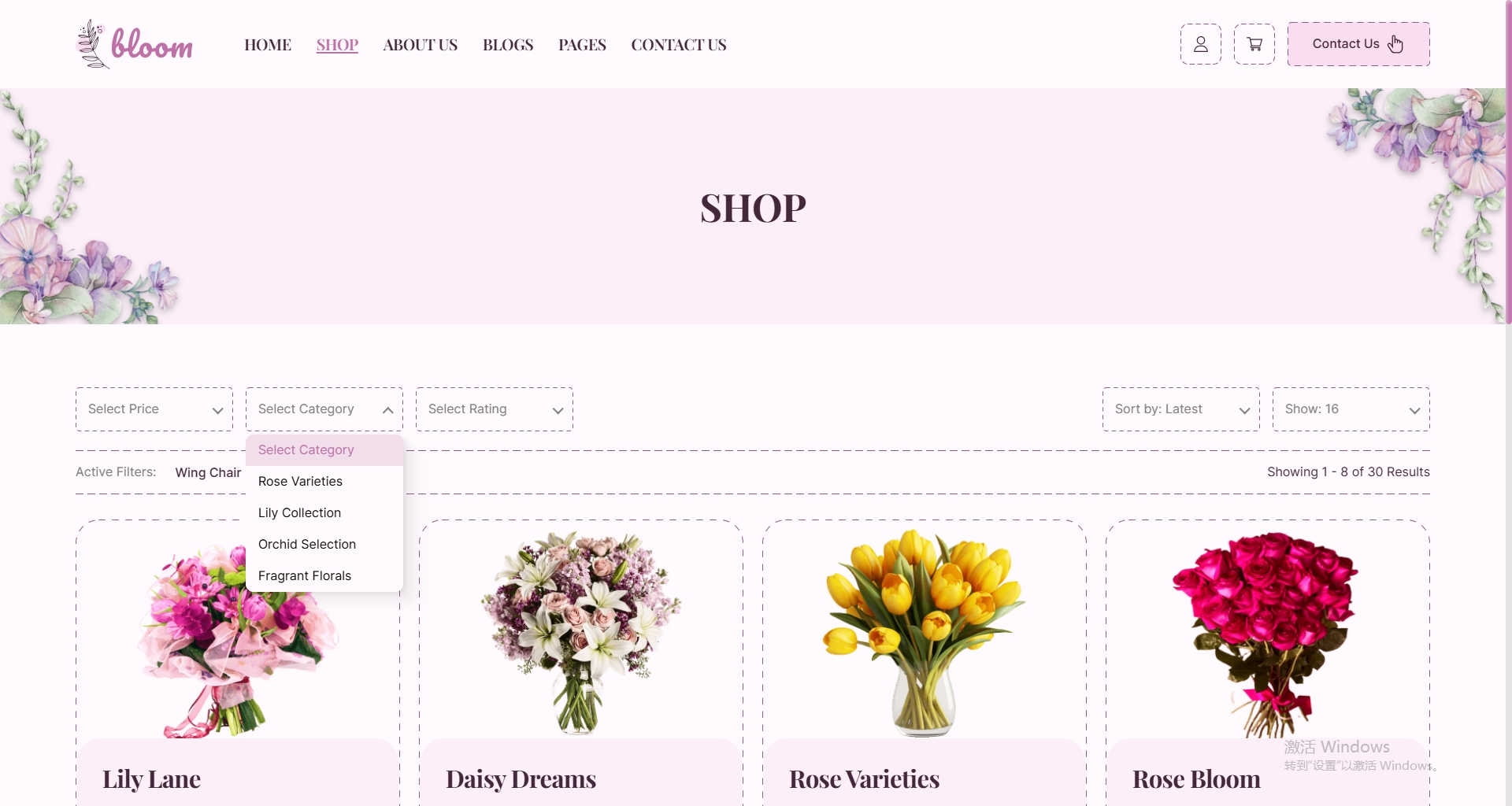Open the shopping cart icon
Screen dimensions: 1512x806
[x=1254, y=44]
